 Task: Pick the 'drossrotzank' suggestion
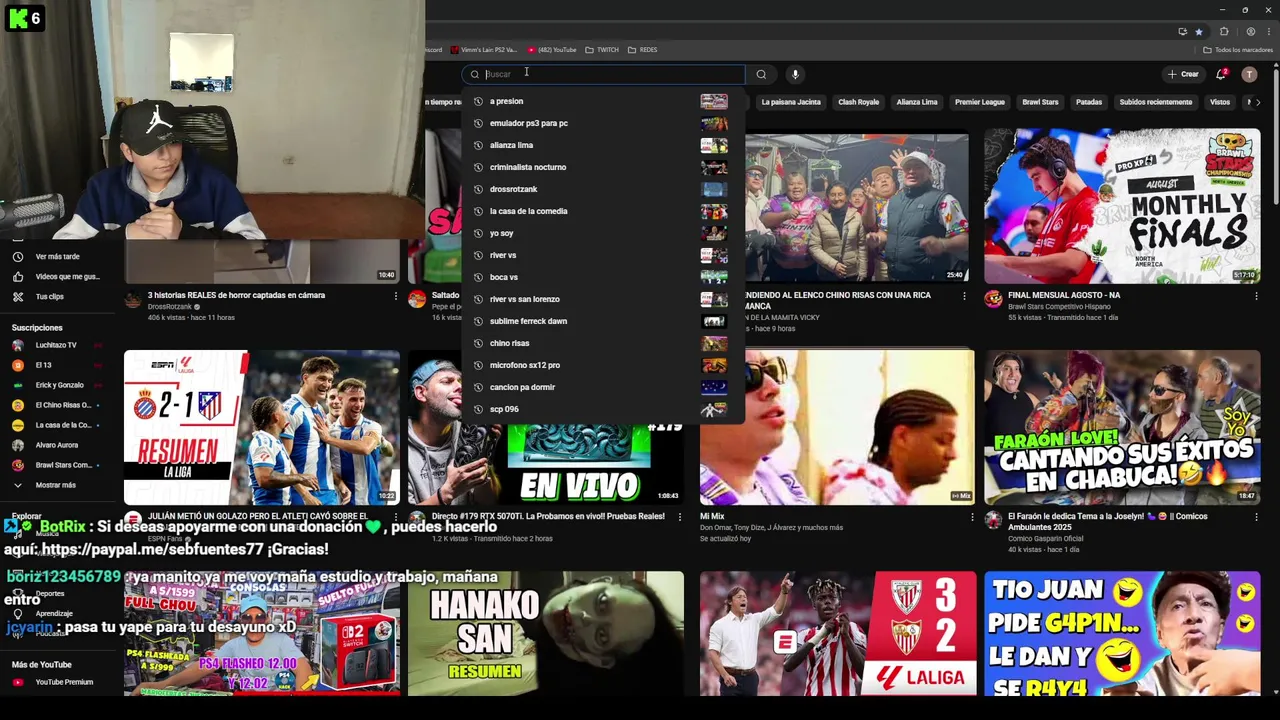pos(603,189)
